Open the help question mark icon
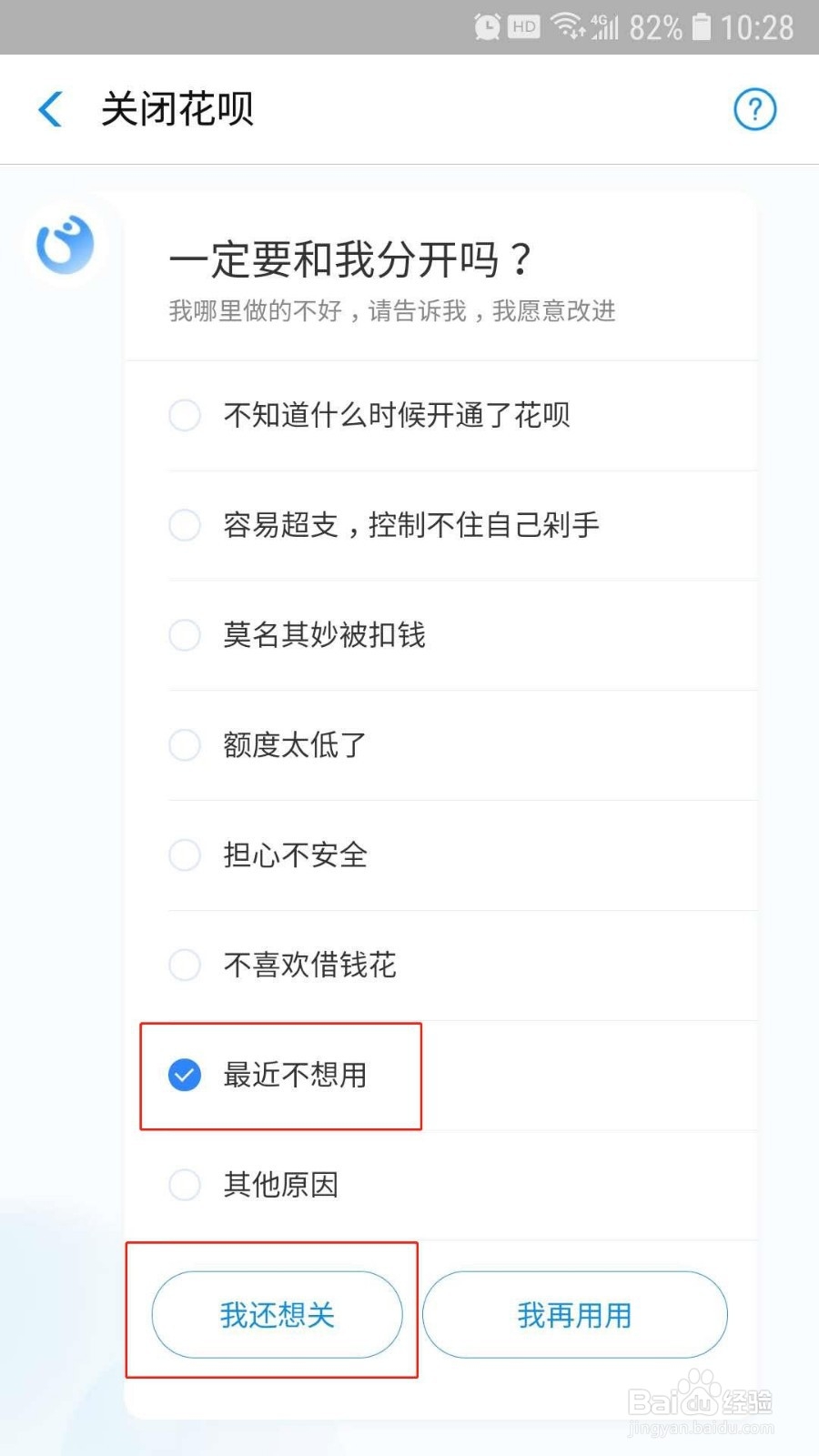This screenshot has height=1456, width=819. point(754,109)
